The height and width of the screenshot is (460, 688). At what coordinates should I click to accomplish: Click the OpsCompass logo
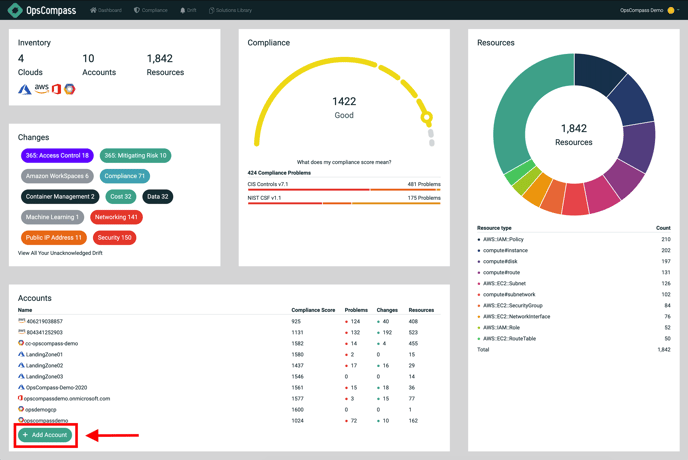[x=42, y=10]
